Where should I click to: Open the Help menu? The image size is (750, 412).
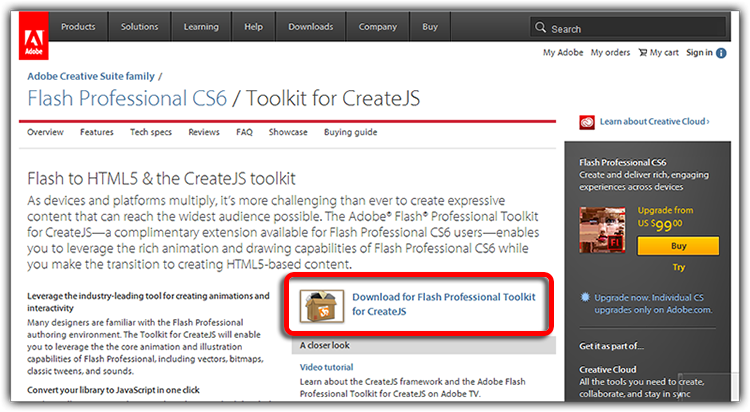[254, 27]
